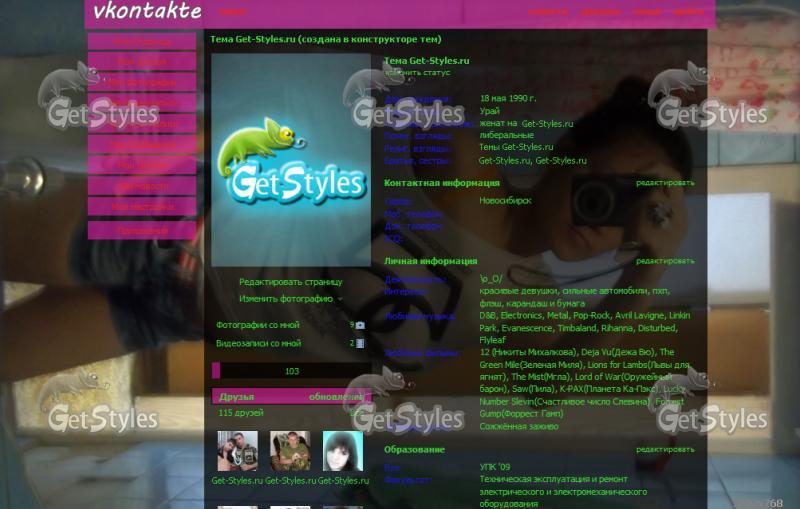Open friend thumbnail of man in camouflage
The width and height of the screenshot is (800, 509).
click(290, 451)
